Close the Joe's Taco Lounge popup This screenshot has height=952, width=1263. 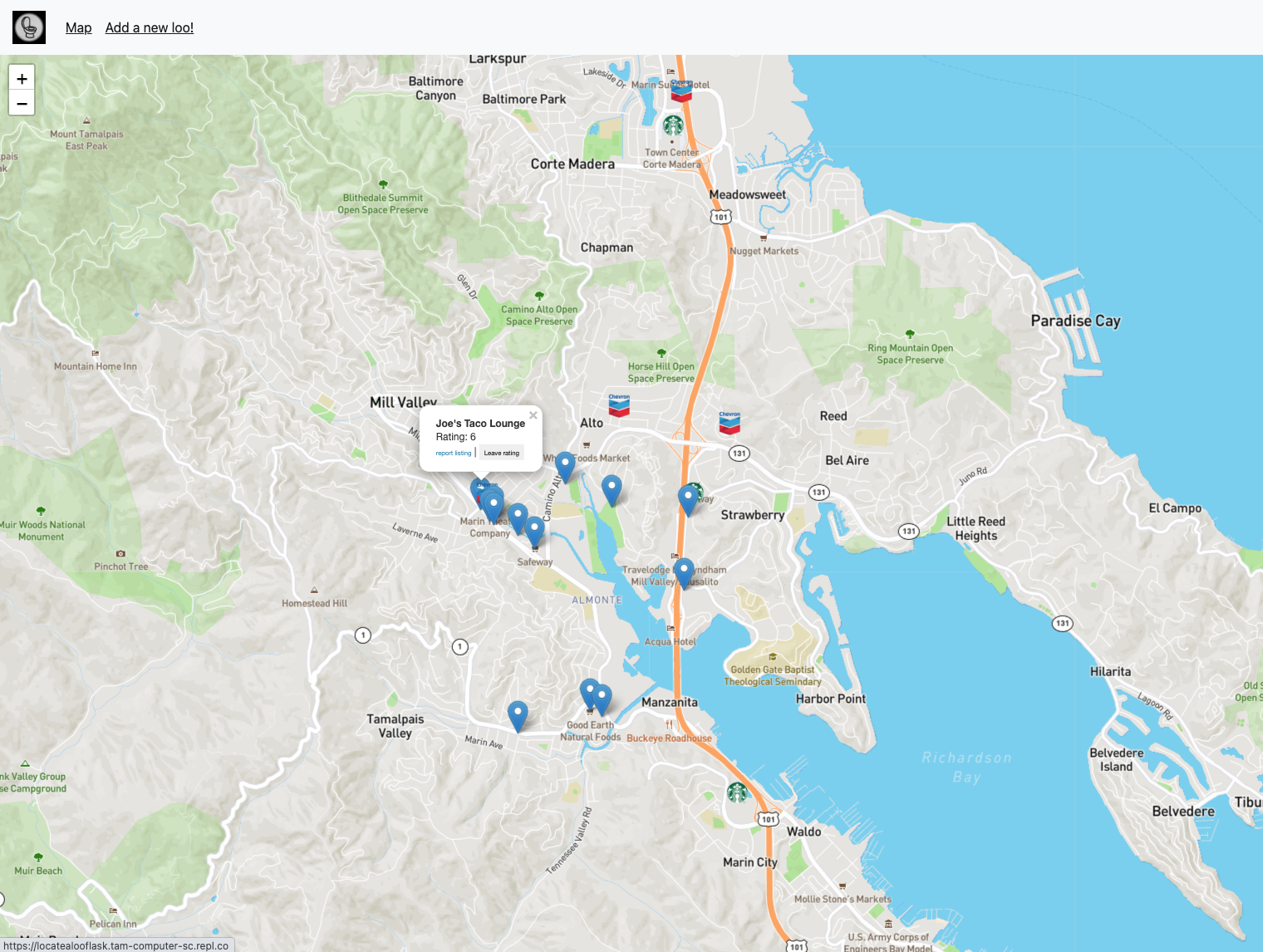pos(533,415)
